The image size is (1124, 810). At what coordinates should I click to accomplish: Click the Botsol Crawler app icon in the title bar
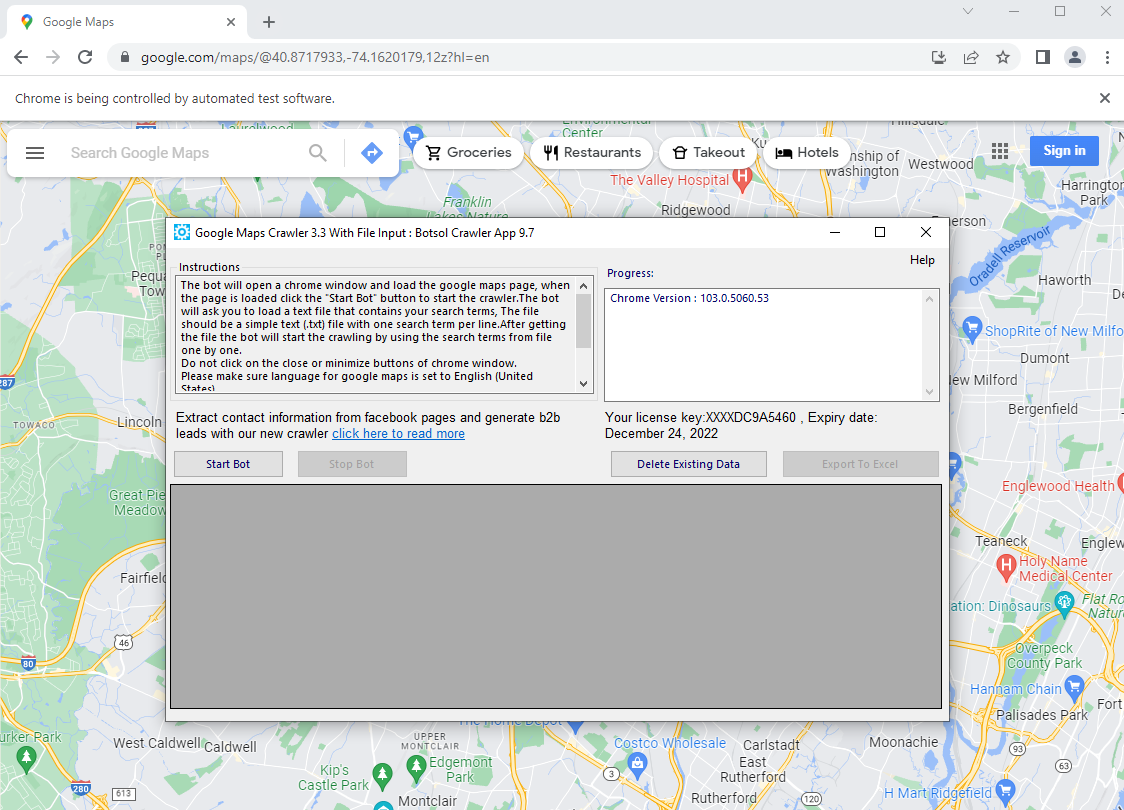(x=182, y=232)
